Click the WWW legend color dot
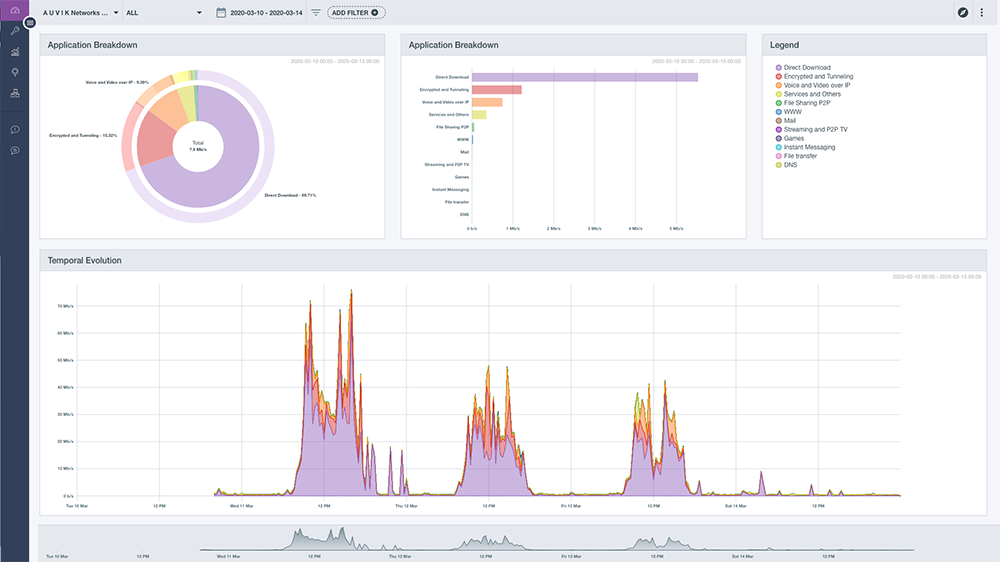Image resolution: width=1000 pixels, height=562 pixels. click(x=778, y=112)
